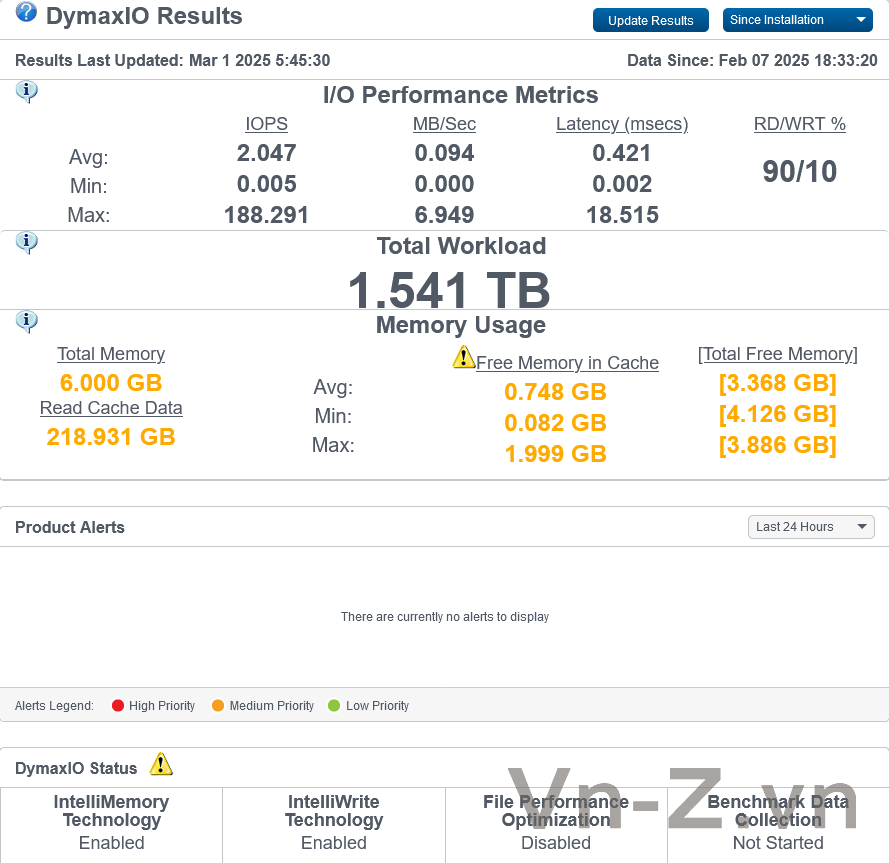Click the warning icon beside DymaxIO Status
Viewport: 889px width, 863px height.
point(161,764)
